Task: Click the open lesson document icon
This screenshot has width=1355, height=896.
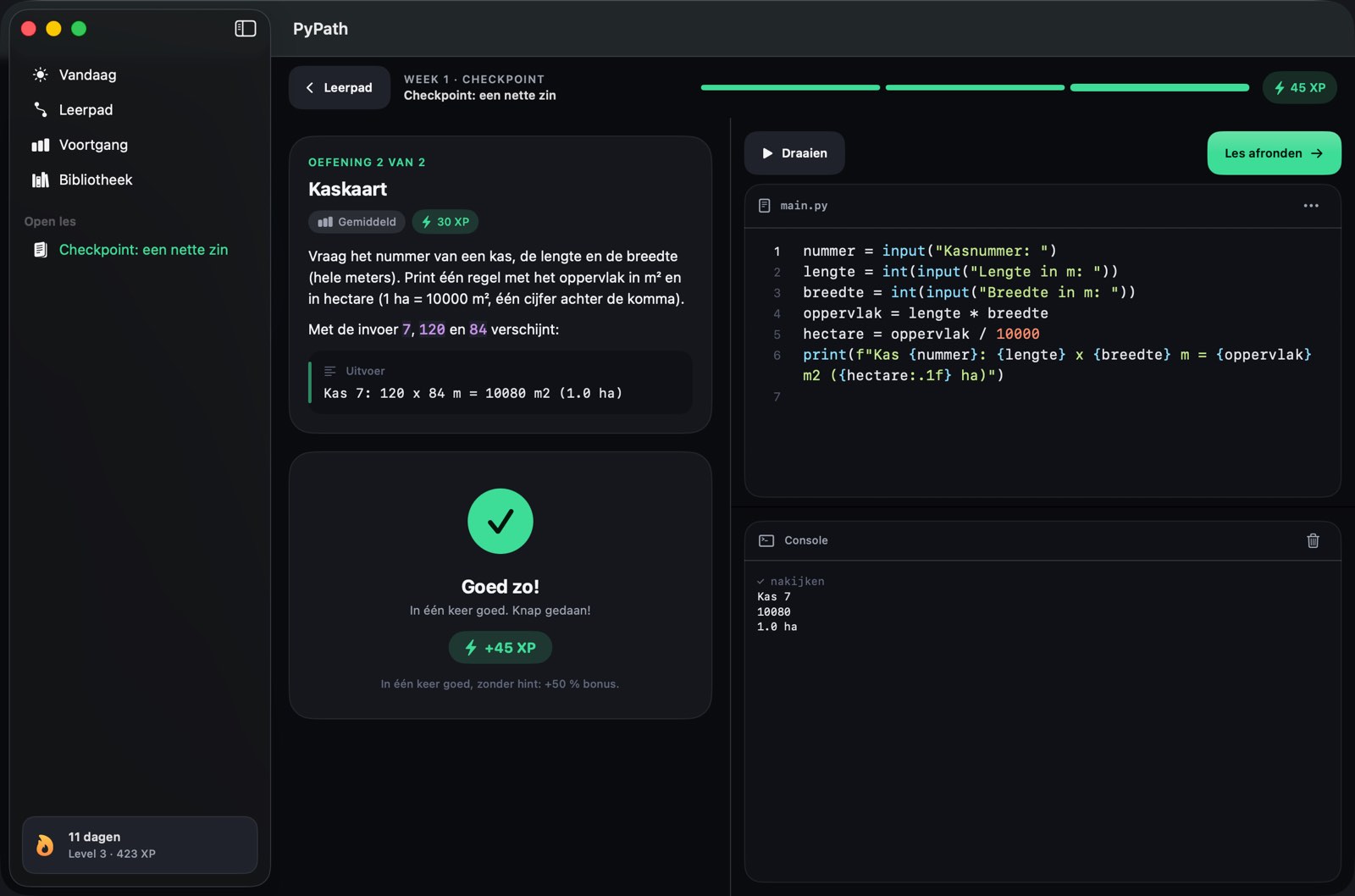Action: 40,250
